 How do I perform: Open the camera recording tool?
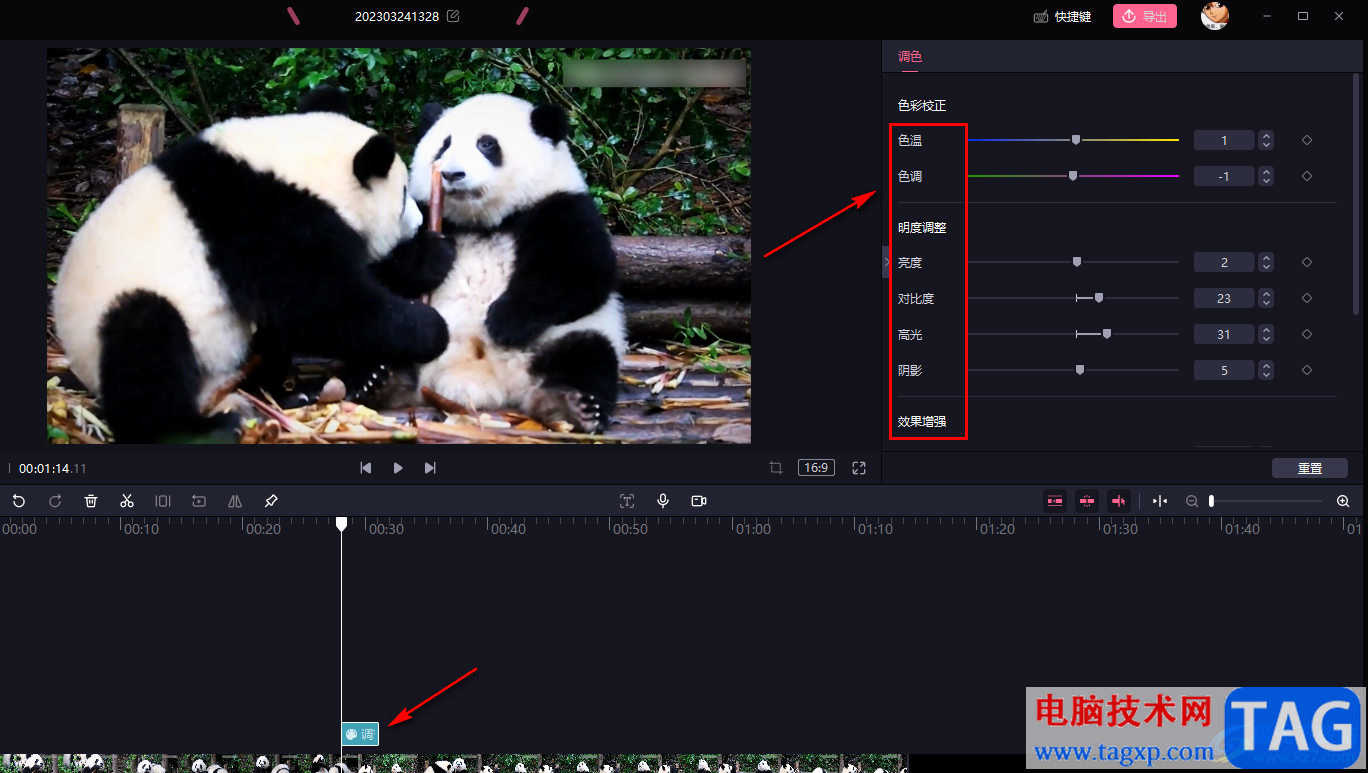pos(699,501)
